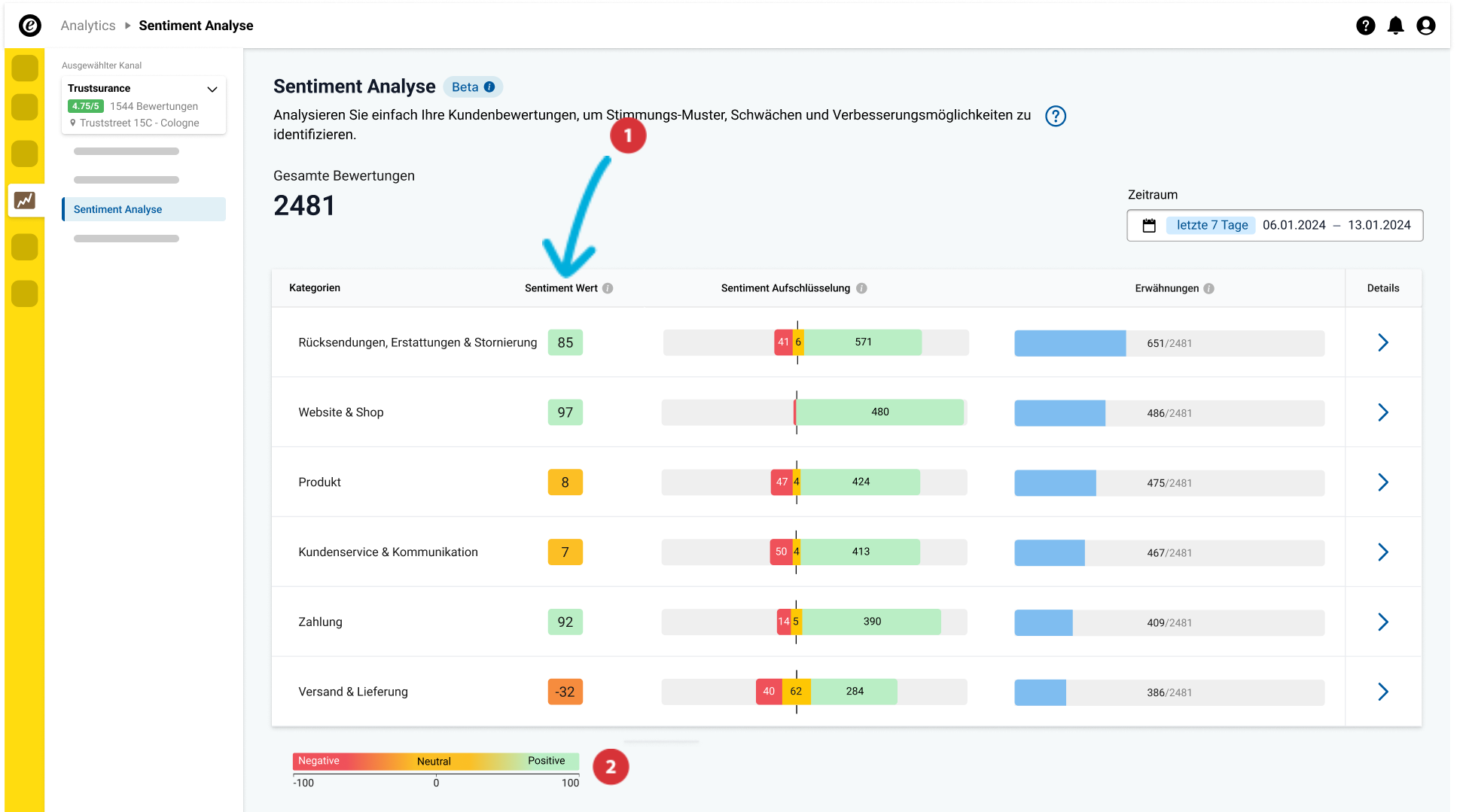Click the info icon next to Erwähnungen
This screenshot has height=812, width=1466.
[1208, 288]
